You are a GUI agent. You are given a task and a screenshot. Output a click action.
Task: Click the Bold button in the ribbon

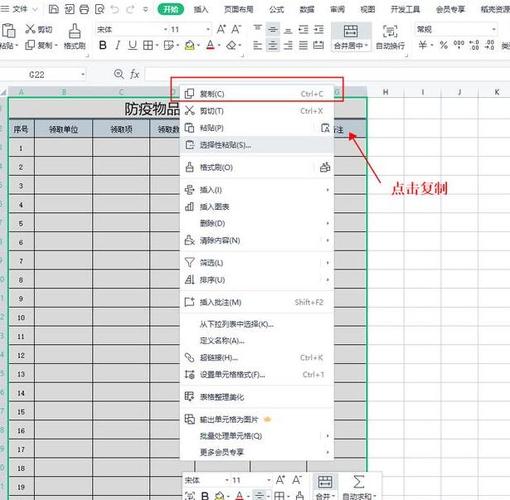click(103, 45)
